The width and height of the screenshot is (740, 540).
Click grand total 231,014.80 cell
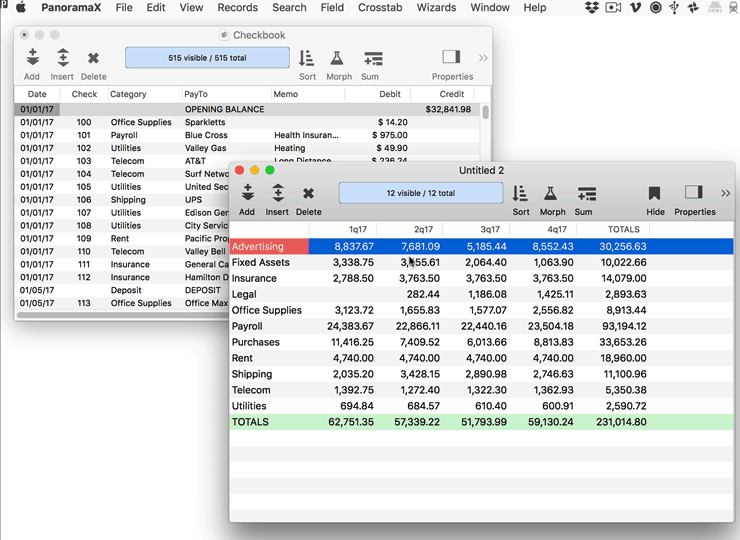point(621,422)
